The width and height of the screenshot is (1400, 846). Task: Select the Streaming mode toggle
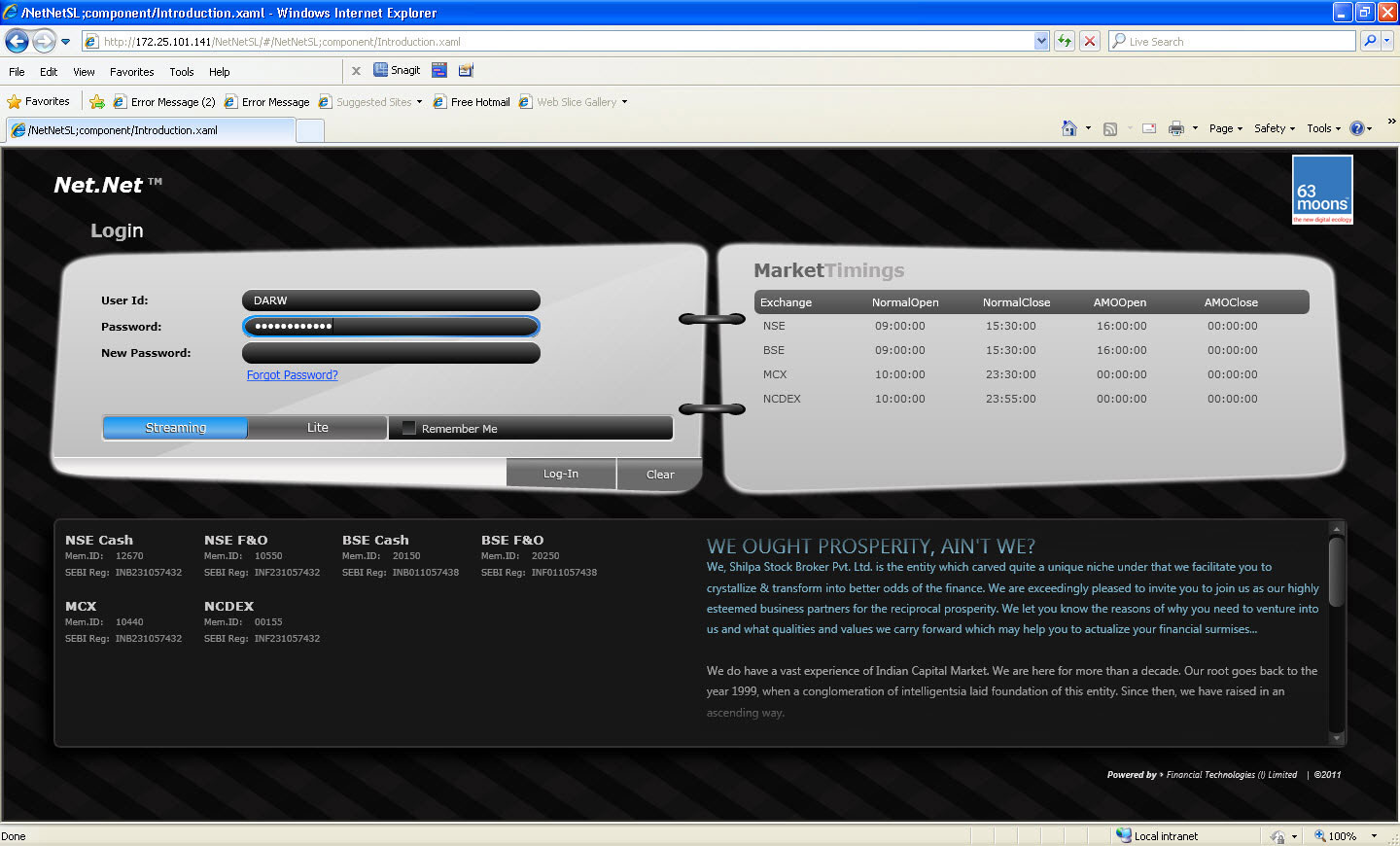click(175, 428)
